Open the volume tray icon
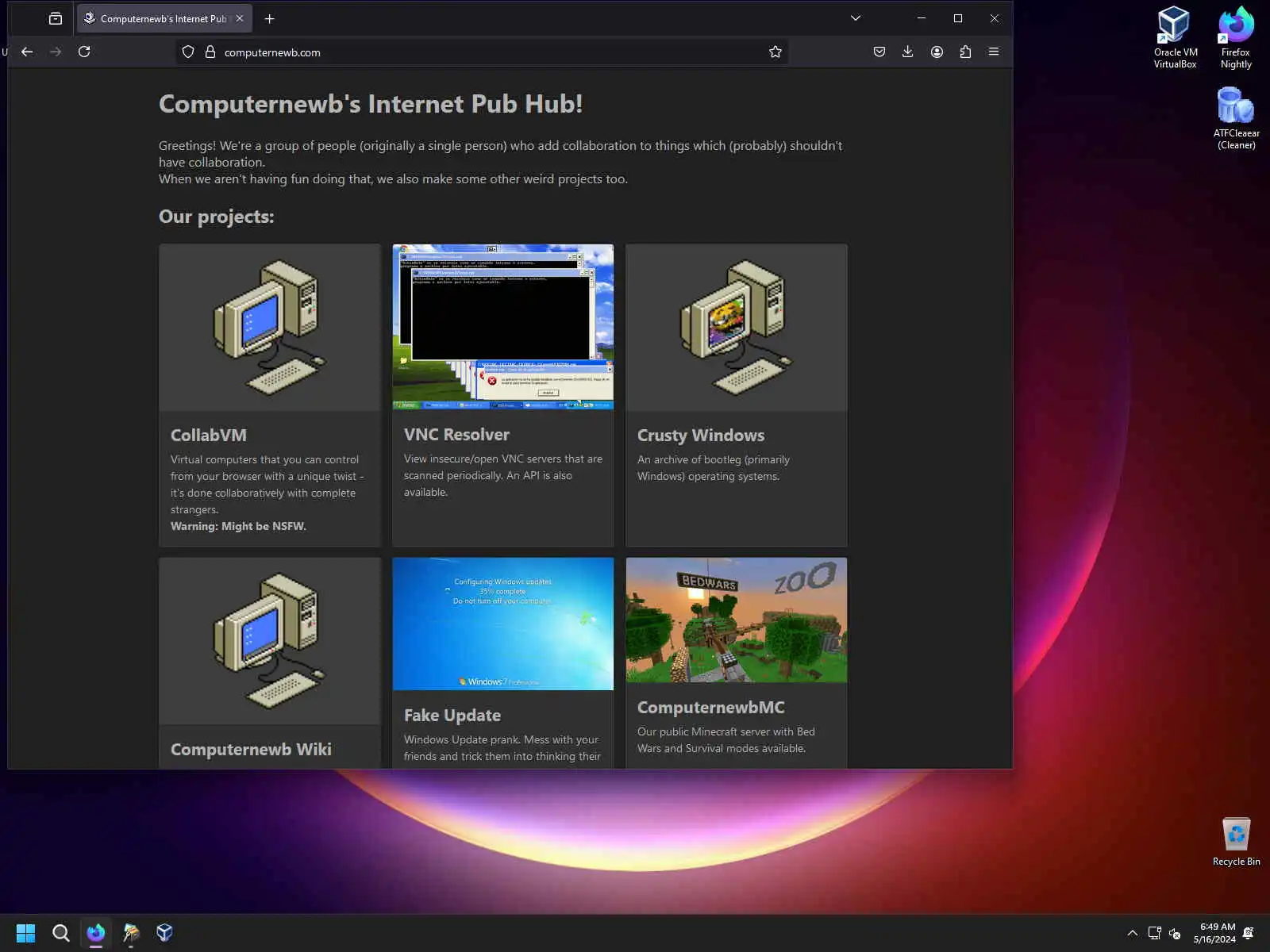 pos(1175,933)
